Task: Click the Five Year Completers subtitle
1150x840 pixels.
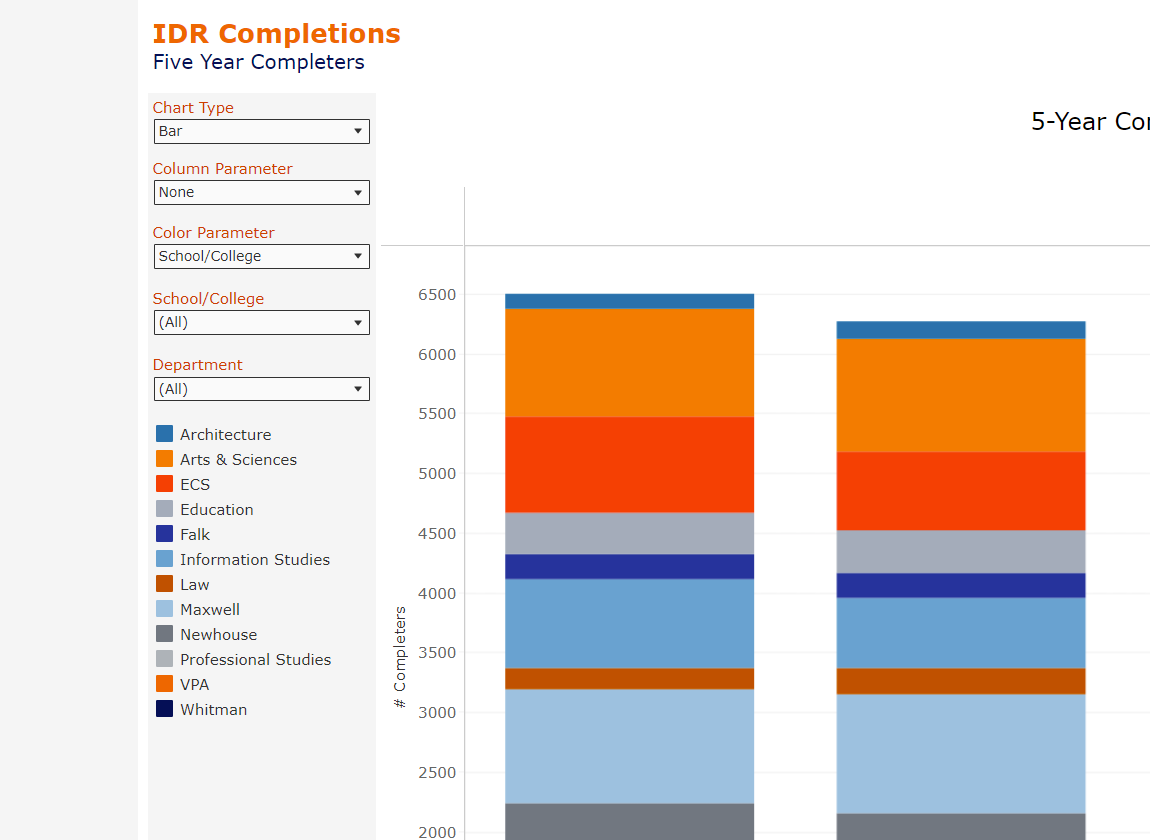Action: (258, 62)
